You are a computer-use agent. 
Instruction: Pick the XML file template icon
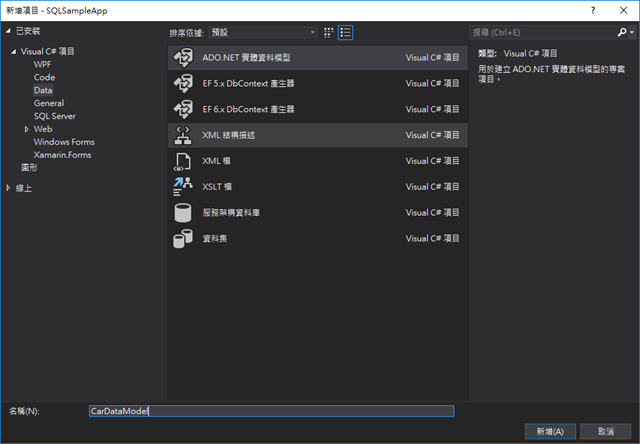pyautogui.click(x=182, y=161)
